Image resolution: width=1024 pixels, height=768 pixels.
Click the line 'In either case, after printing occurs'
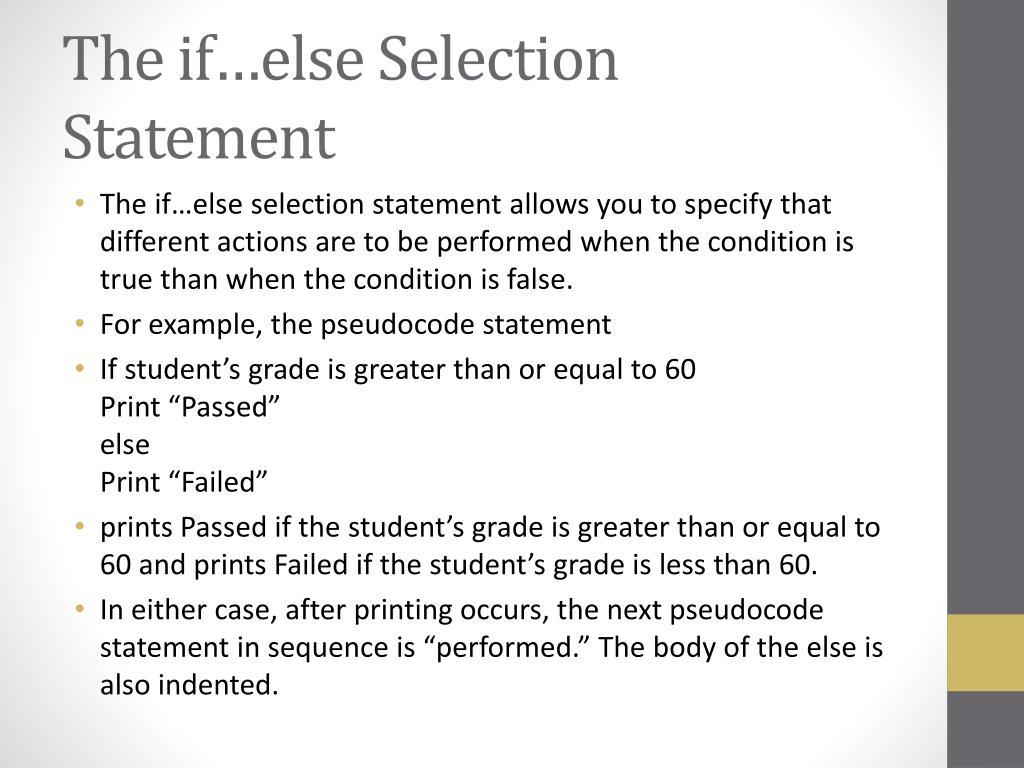tap(461, 611)
